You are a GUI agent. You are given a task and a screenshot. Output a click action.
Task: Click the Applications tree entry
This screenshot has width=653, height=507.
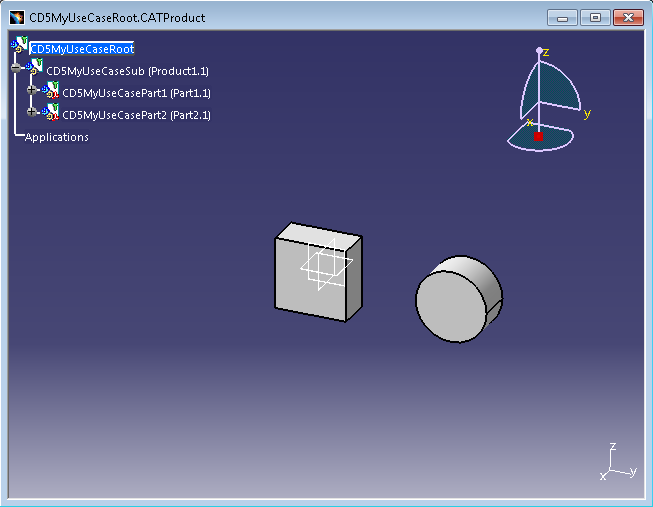pyautogui.click(x=57, y=137)
